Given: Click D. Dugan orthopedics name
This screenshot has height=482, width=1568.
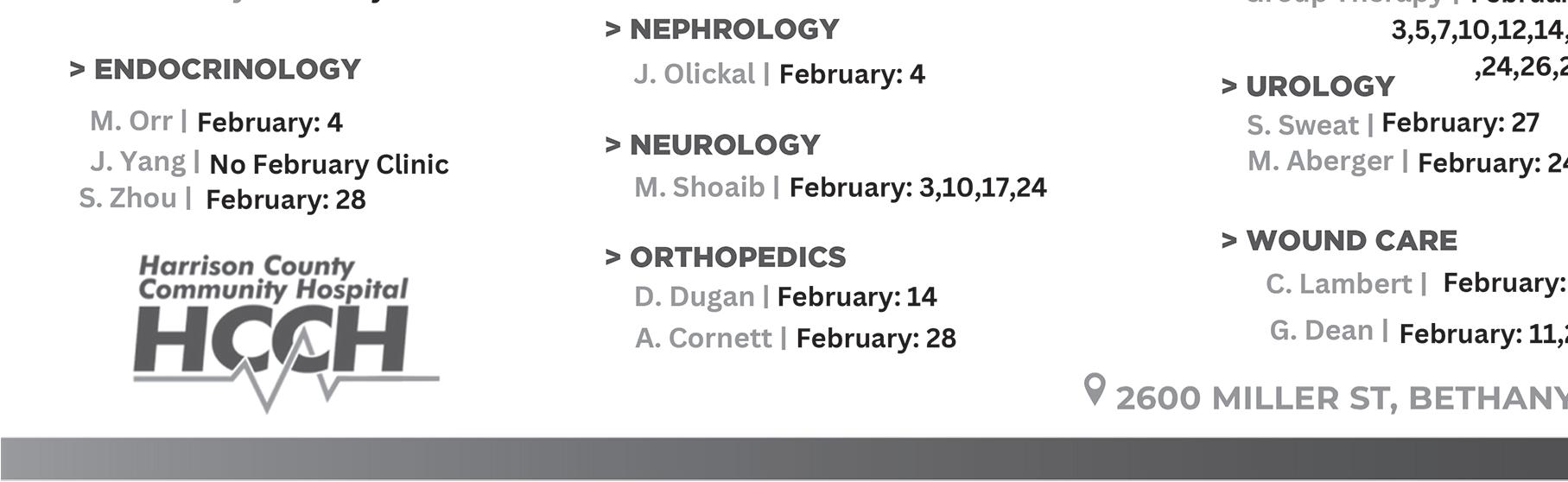Looking at the screenshot, I should (x=695, y=296).
